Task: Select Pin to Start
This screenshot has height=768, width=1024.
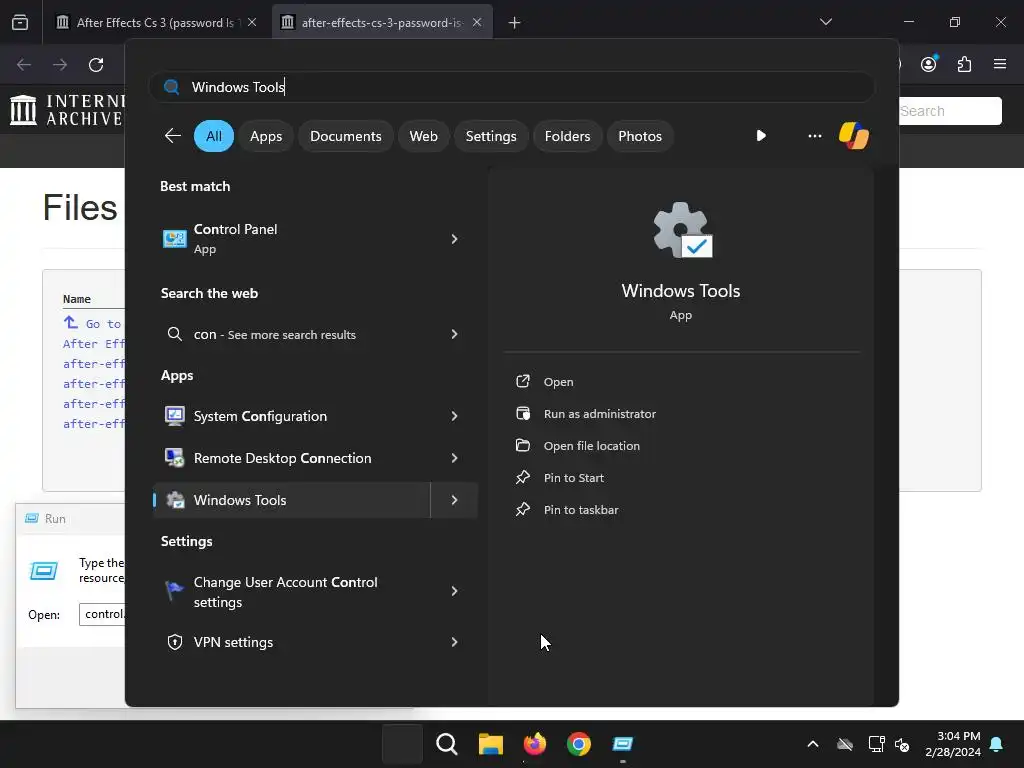Action: (573, 478)
